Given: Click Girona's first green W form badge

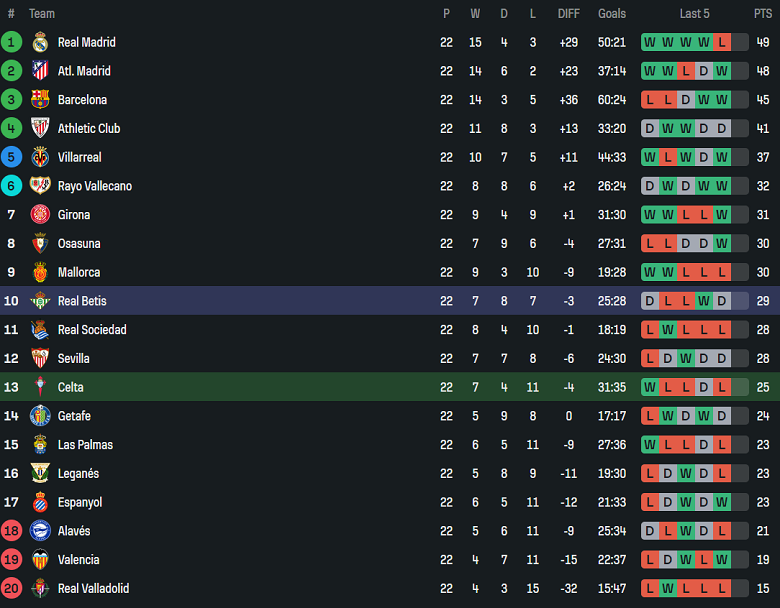Looking at the screenshot, I should [x=650, y=215].
